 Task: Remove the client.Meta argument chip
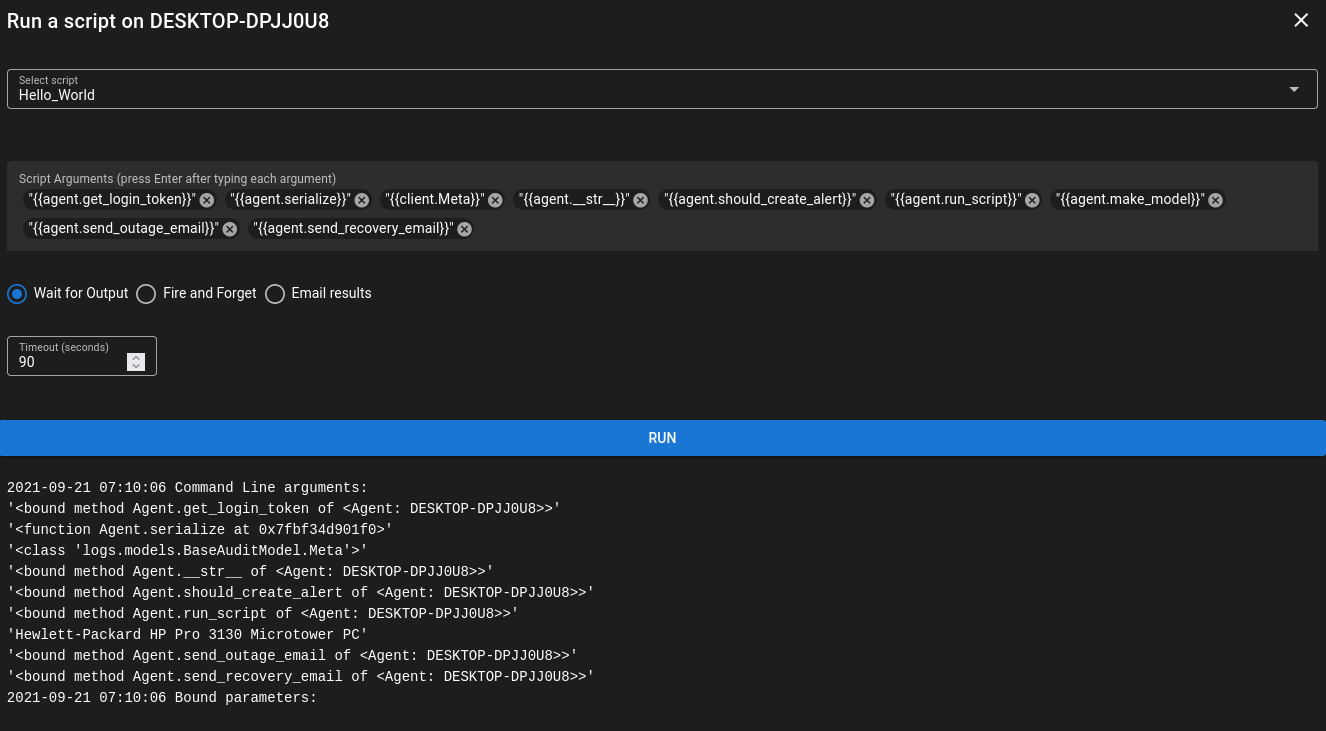[x=495, y=199]
